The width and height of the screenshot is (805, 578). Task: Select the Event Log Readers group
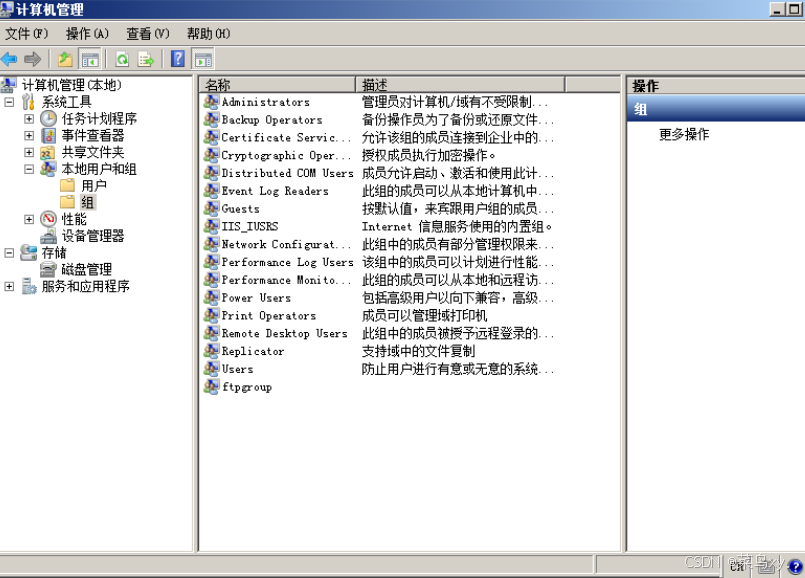click(275, 191)
